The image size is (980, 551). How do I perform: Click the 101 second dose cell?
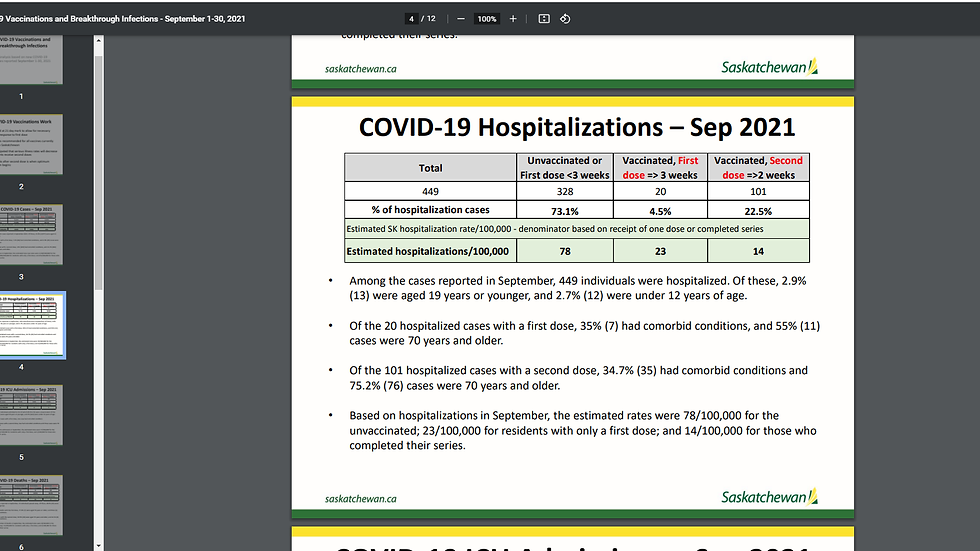(x=758, y=191)
